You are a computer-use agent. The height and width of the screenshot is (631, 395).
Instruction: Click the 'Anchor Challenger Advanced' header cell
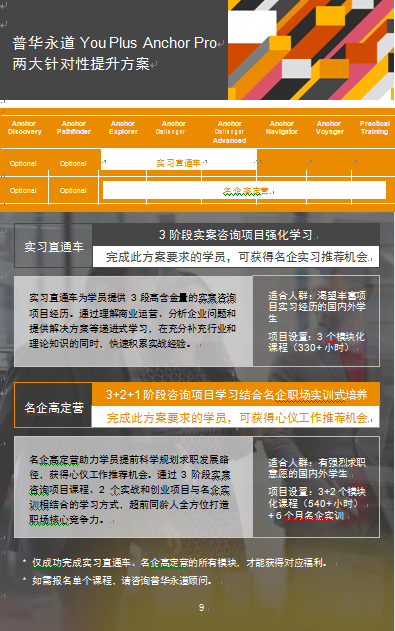[x=229, y=132]
